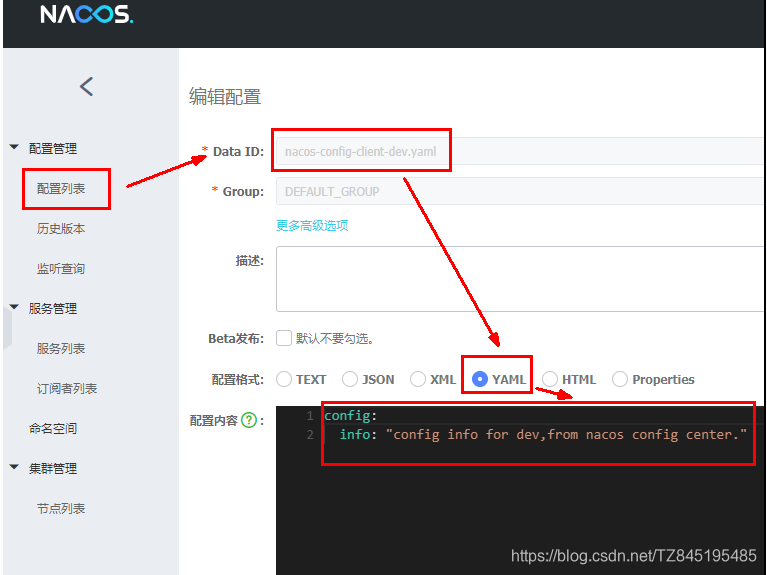Viewport: 767px width, 575px height.
Task: Select the XML format radio button
Action: click(418, 379)
